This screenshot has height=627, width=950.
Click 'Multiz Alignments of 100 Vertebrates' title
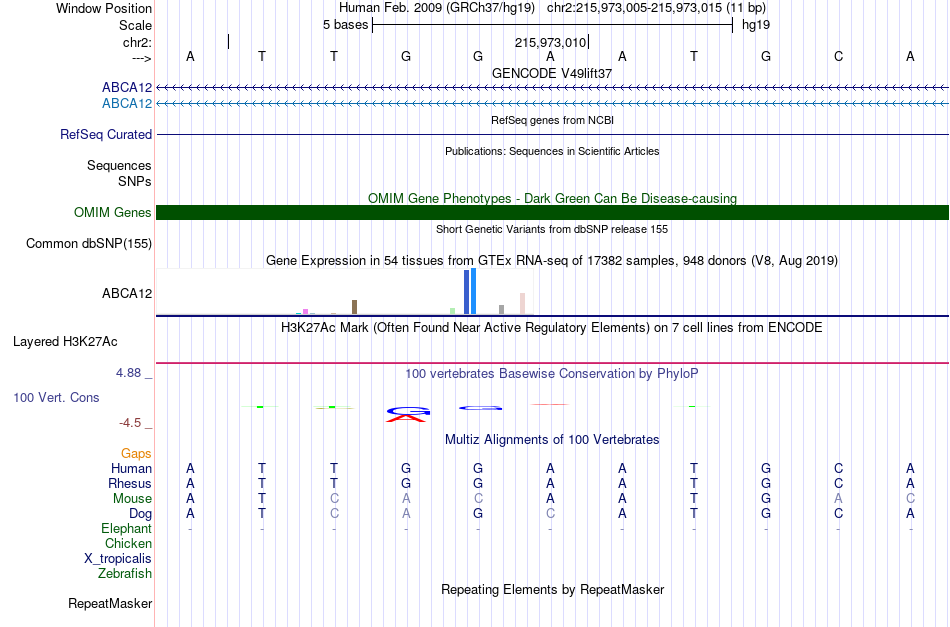point(552,439)
